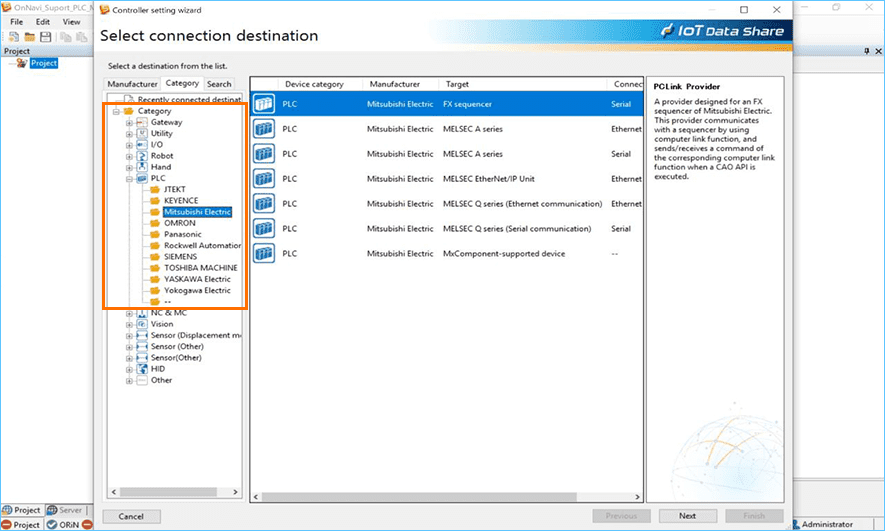Click the I/O category icon in tree
Image resolution: width=885 pixels, height=531 pixels.
click(142, 145)
